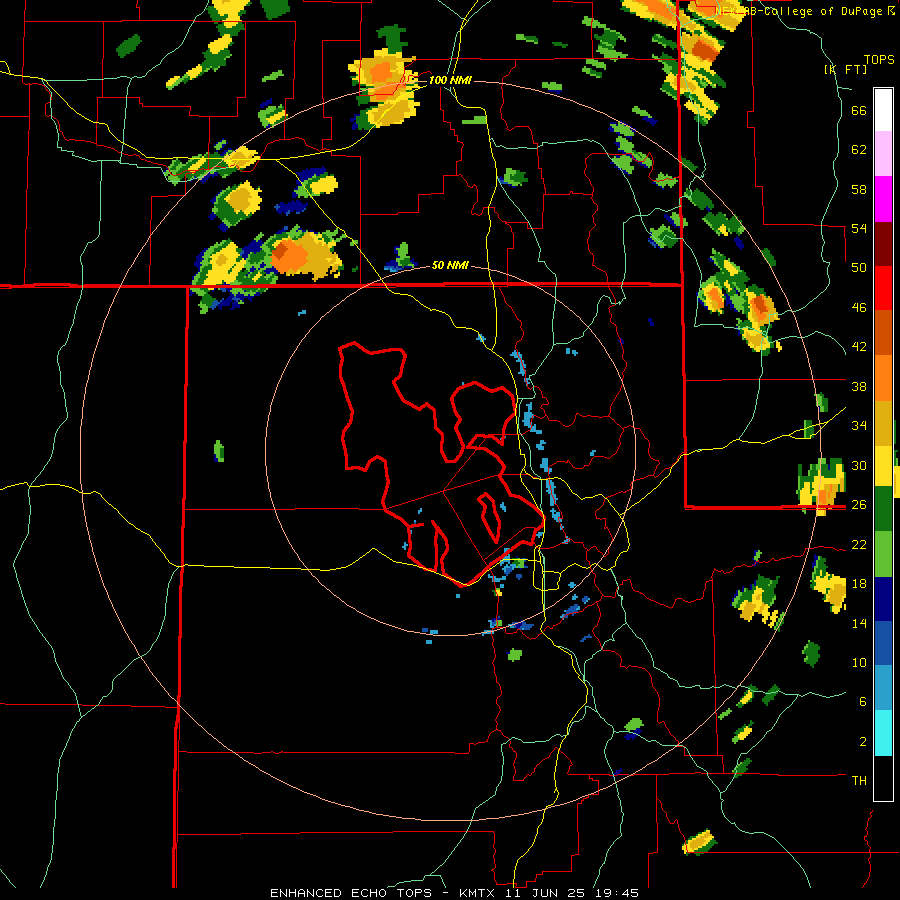Click the College of DuPage credit text
900x900 pixels.
pos(825,11)
